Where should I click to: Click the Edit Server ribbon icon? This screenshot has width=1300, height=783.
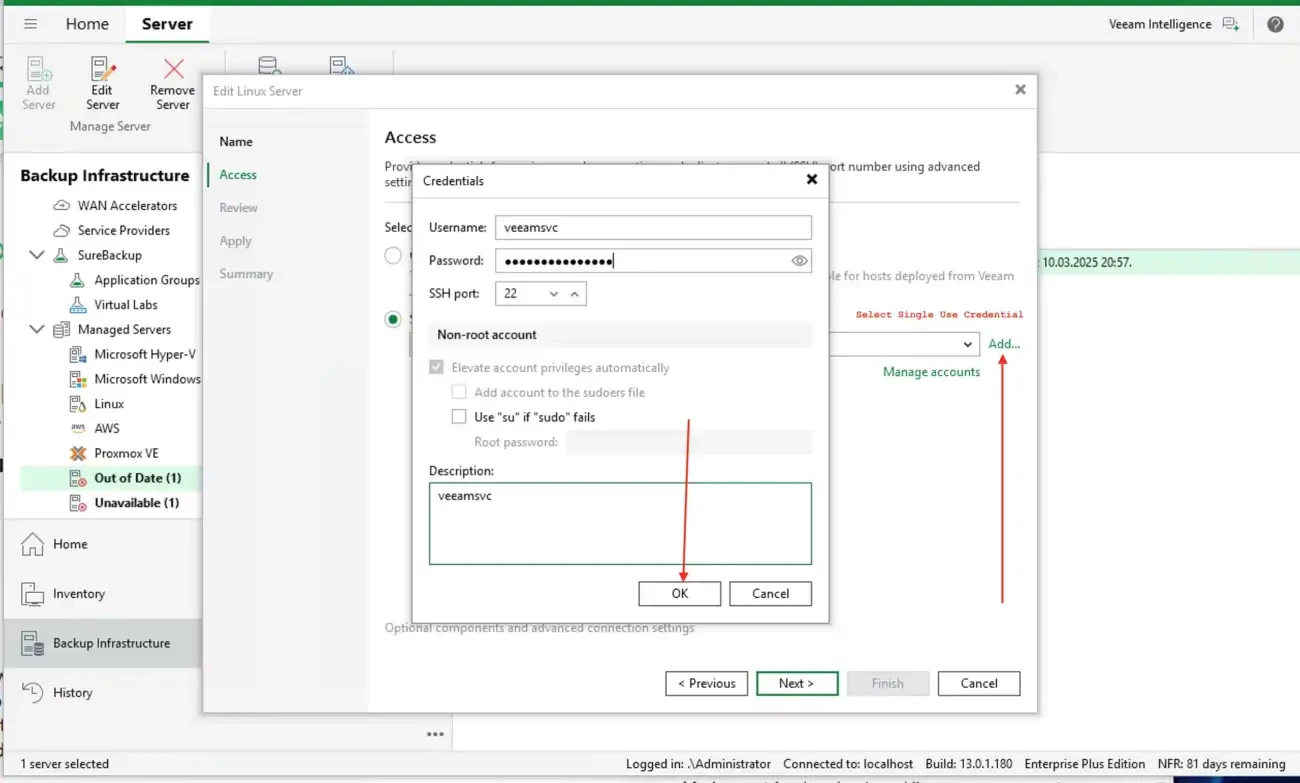point(102,70)
